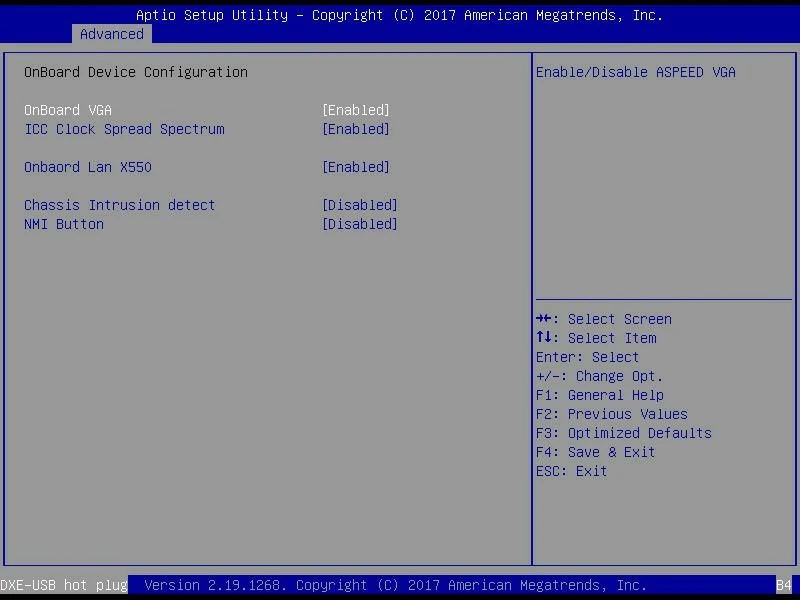Click F3: Optimized Defaults hint
Screen dimensions: 800x600
(623, 433)
